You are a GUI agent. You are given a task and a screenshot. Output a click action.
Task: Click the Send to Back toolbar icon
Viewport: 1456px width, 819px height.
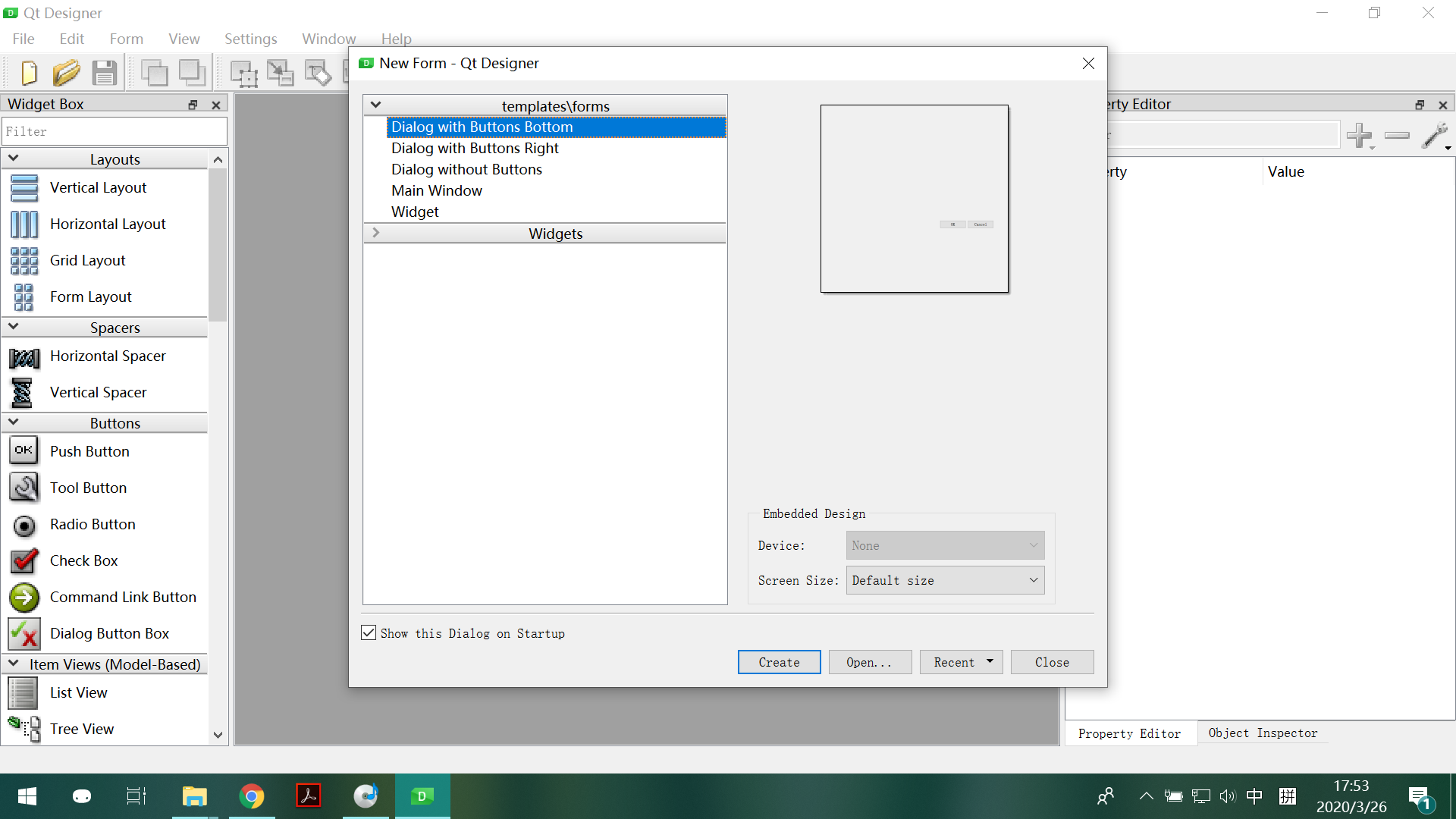(155, 73)
